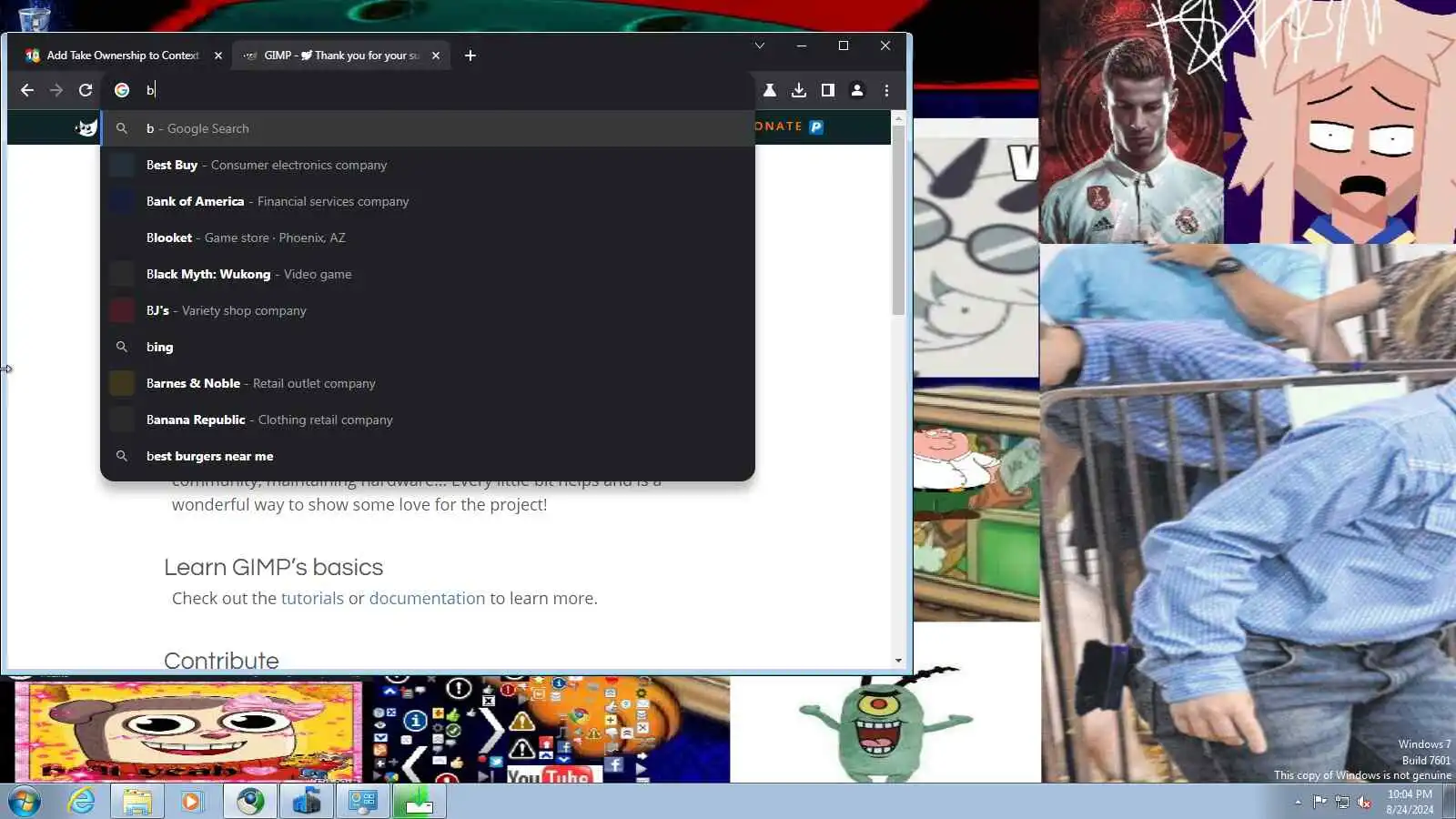This screenshot has height=819, width=1456.
Task: Select the 'Bank of America' suggestion
Action: point(428,201)
